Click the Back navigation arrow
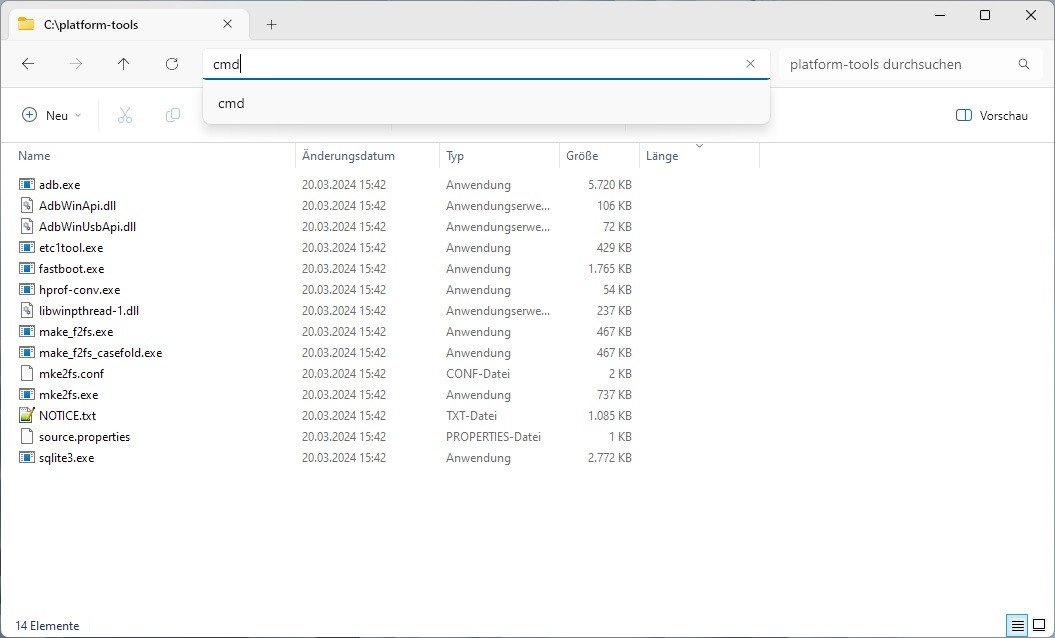This screenshot has height=638, width=1055. (x=28, y=64)
